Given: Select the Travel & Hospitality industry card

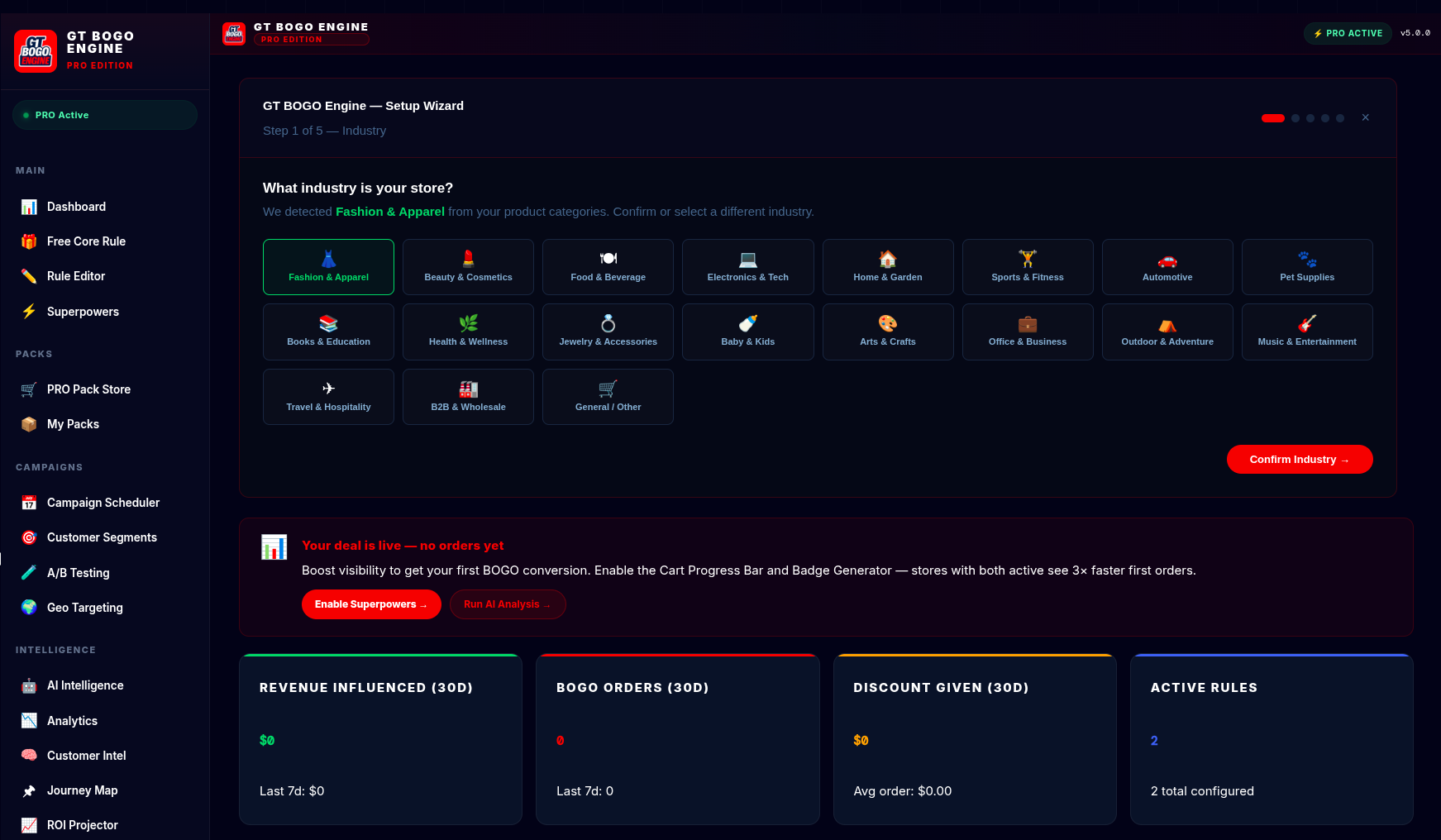Looking at the screenshot, I should tap(328, 397).
